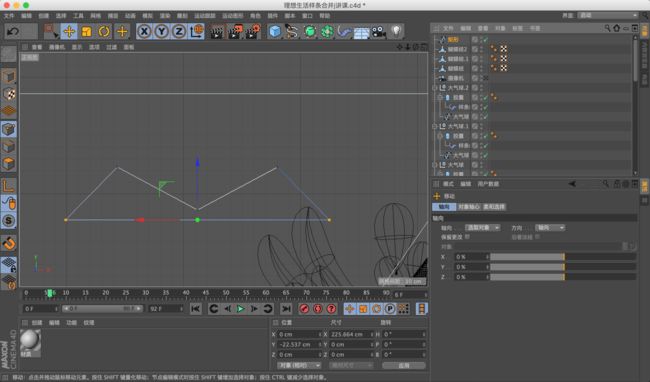Click the Undo arrow icon
The image size is (650, 382).
point(13,31)
